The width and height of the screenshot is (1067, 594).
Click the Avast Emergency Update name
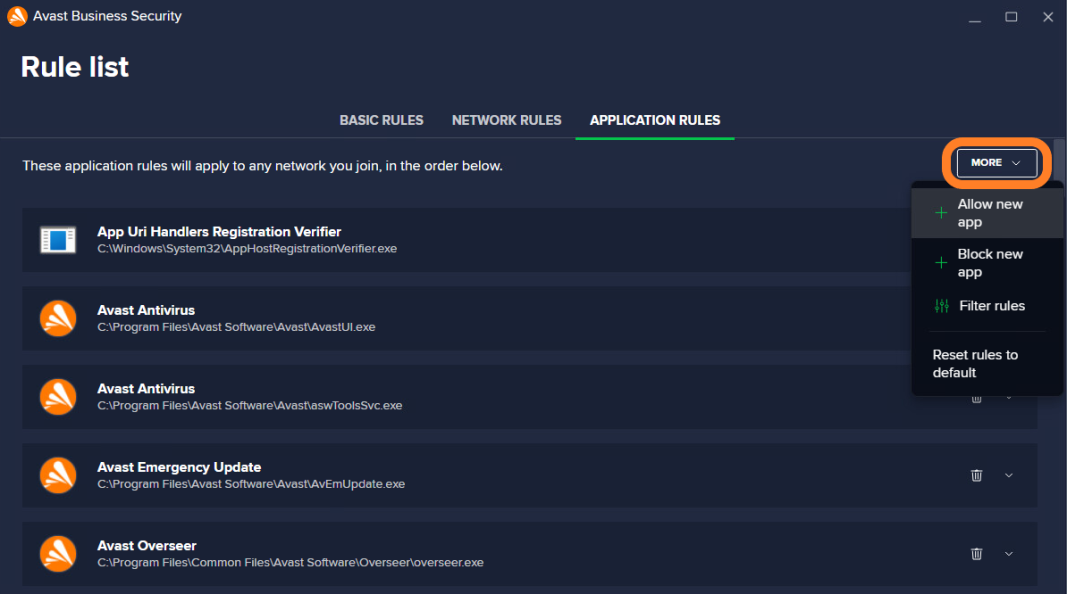pyautogui.click(x=179, y=467)
